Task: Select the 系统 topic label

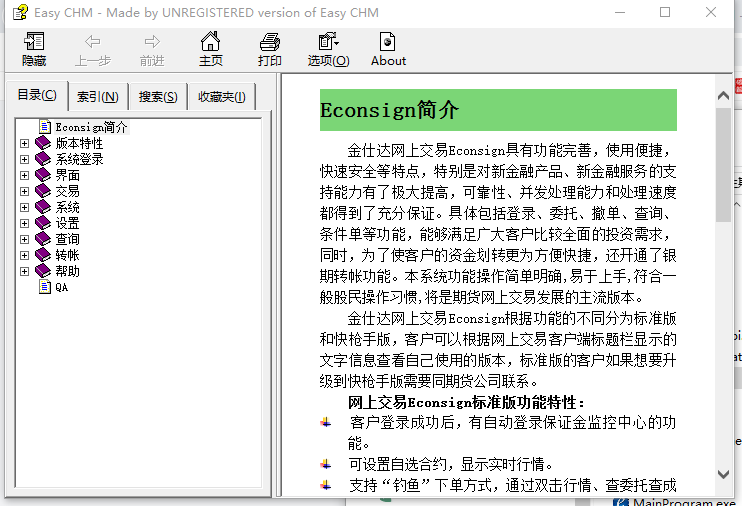Action: click(67, 207)
